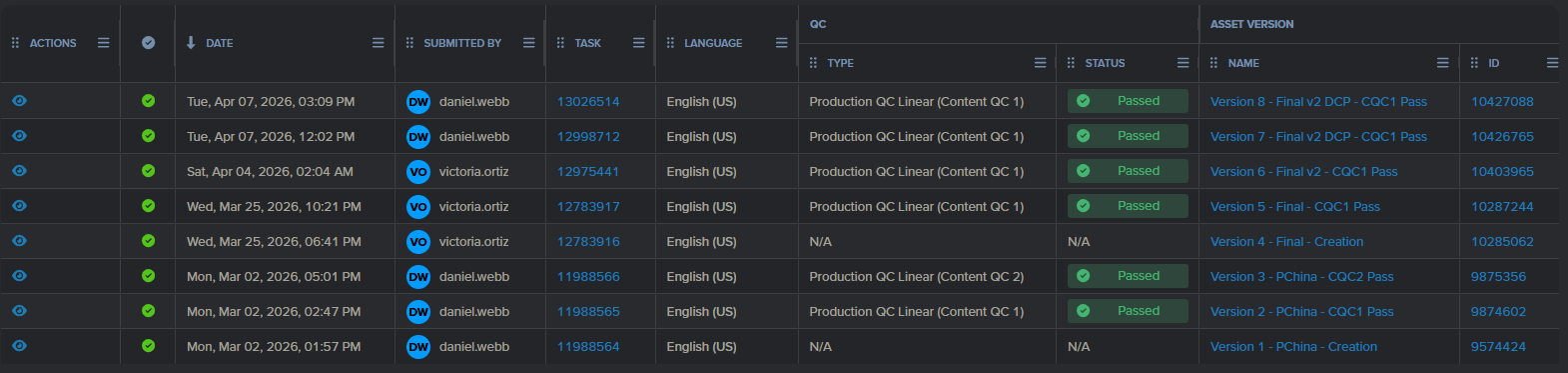Image resolution: width=1568 pixels, height=373 pixels.
Task: Click the VO avatar in the Apr 04 row
Action: coord(418,172)
